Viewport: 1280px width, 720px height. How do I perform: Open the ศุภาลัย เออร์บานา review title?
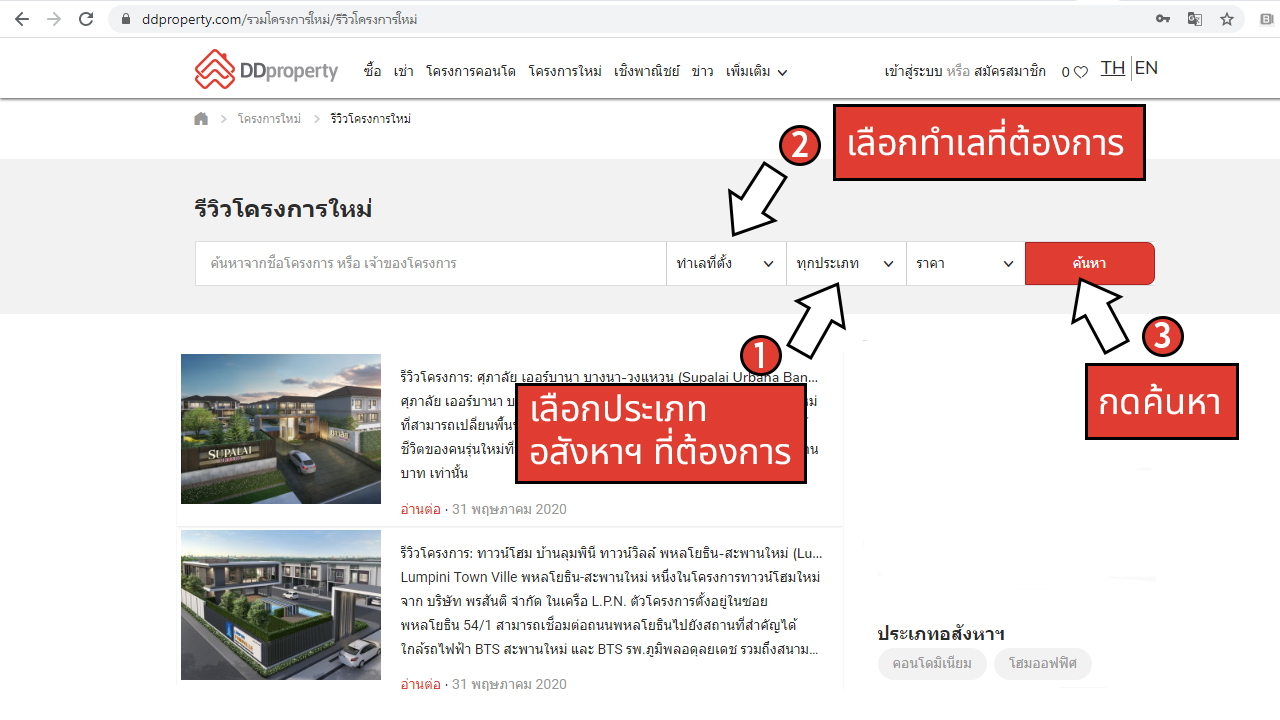pyautogui.click(x=609, y=378)
